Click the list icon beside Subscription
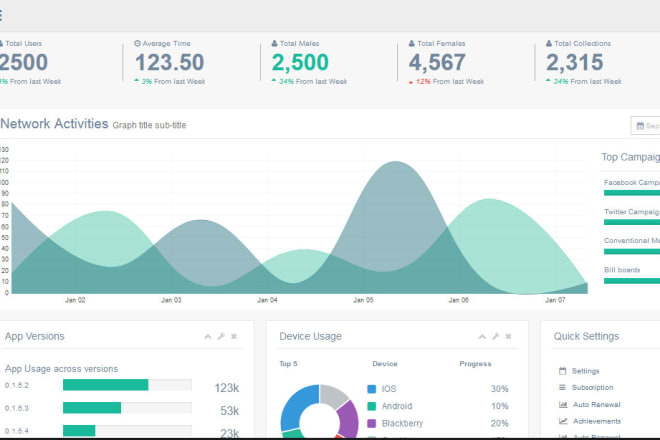Image resolution: width=660 pixels, height=440 pixels. [x=562, y=387]
